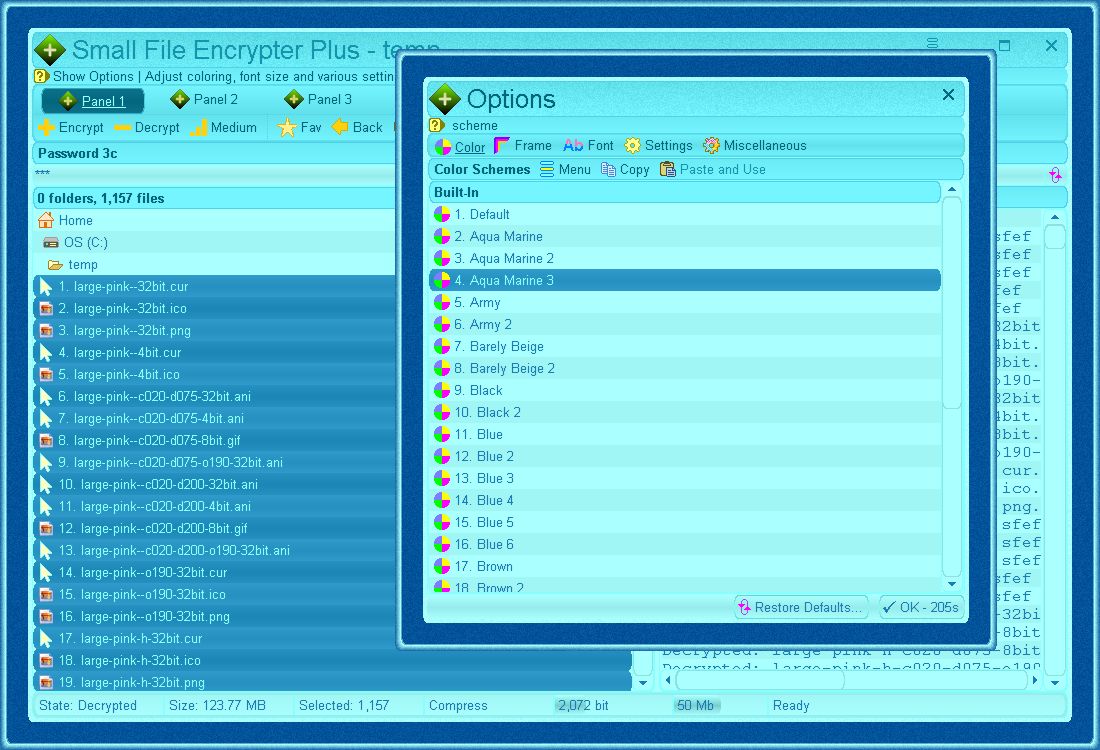Switch to Panel 3 in main window

pos(318,100)
